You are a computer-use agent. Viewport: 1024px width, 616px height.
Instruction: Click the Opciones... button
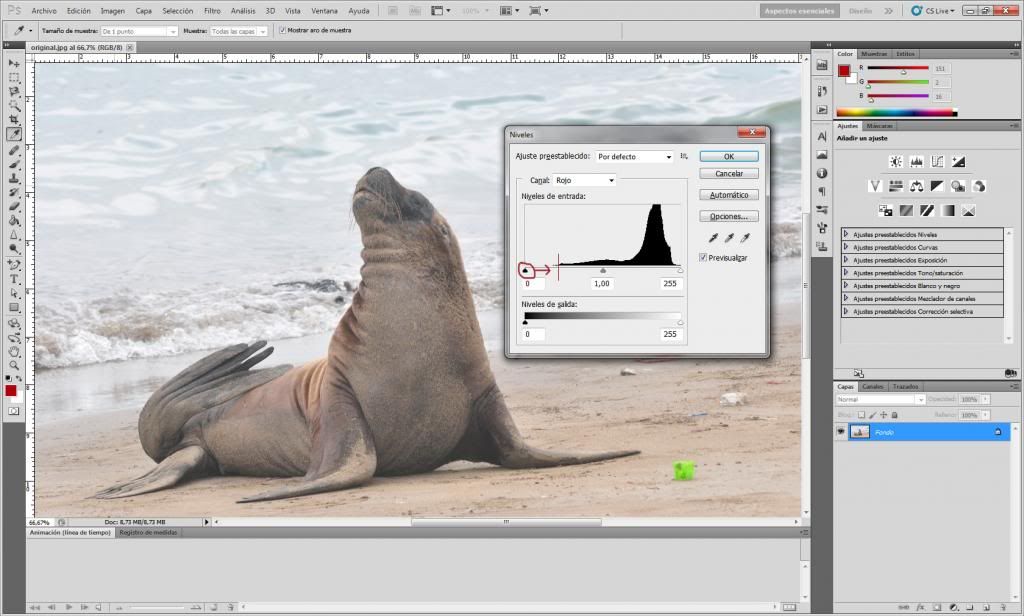point(729,216)
